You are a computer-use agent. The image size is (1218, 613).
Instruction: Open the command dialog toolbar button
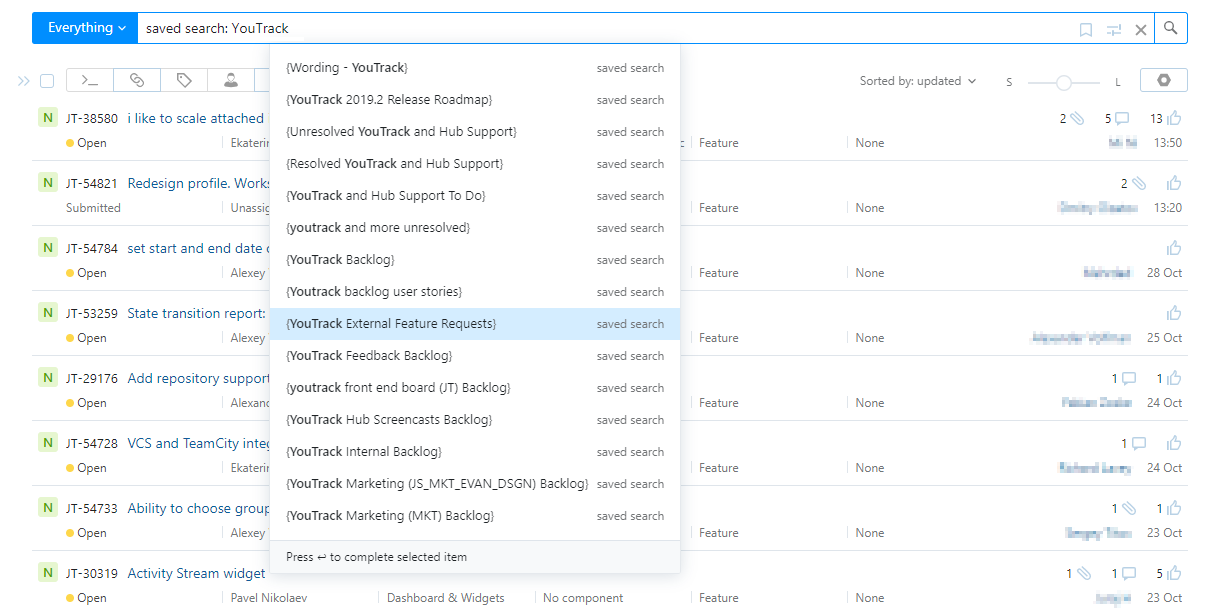90,81
